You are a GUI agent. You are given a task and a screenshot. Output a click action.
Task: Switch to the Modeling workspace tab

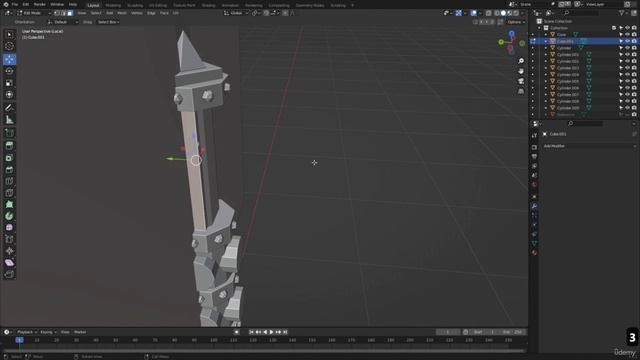(x=113, y=5)
